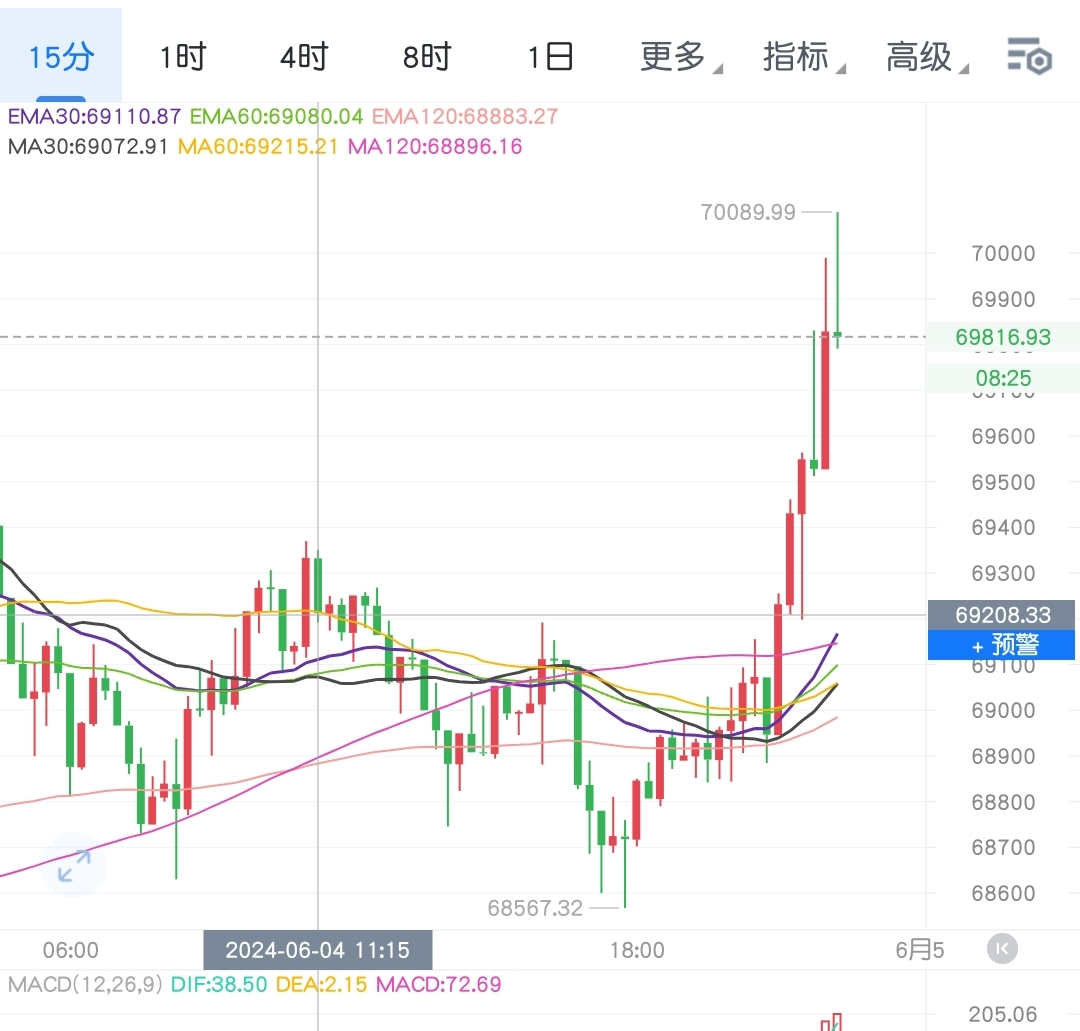Image resolution: width=1080 pixels, height=1031 pixels.
Task: Click the DIF:38.50 value
Action: pos(219,984)
